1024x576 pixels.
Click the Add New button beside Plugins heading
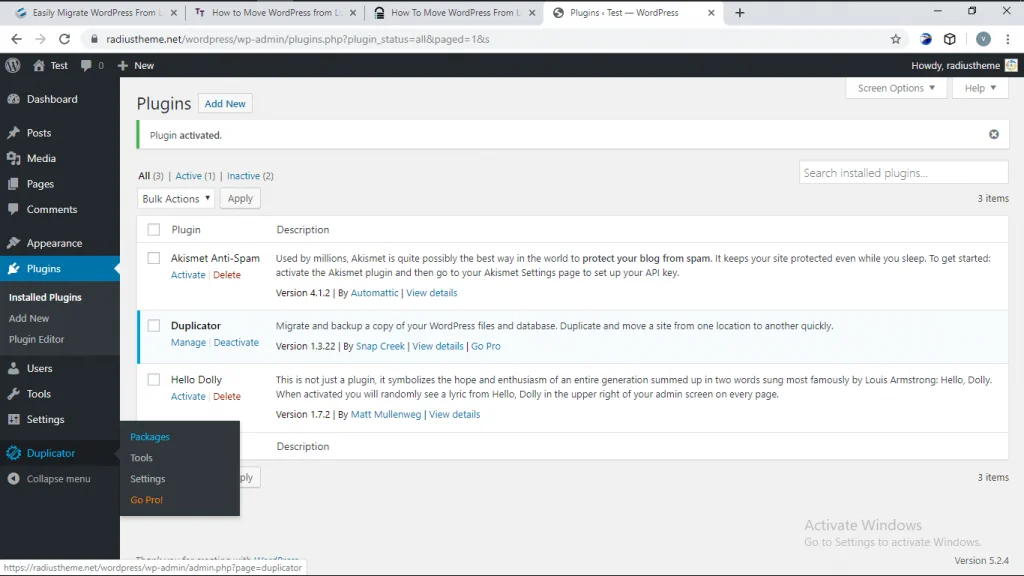[x=225, y=104]
